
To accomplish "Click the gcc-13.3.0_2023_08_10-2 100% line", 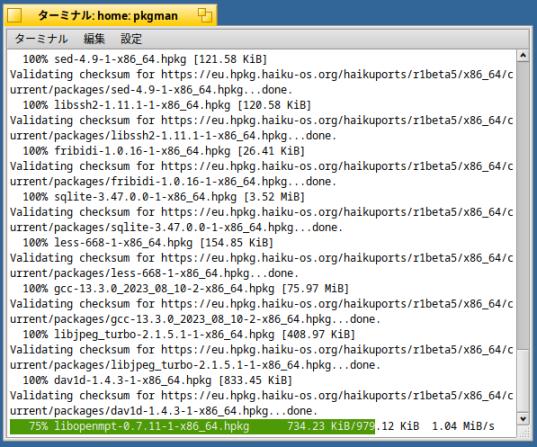I will tap(186, 289).
